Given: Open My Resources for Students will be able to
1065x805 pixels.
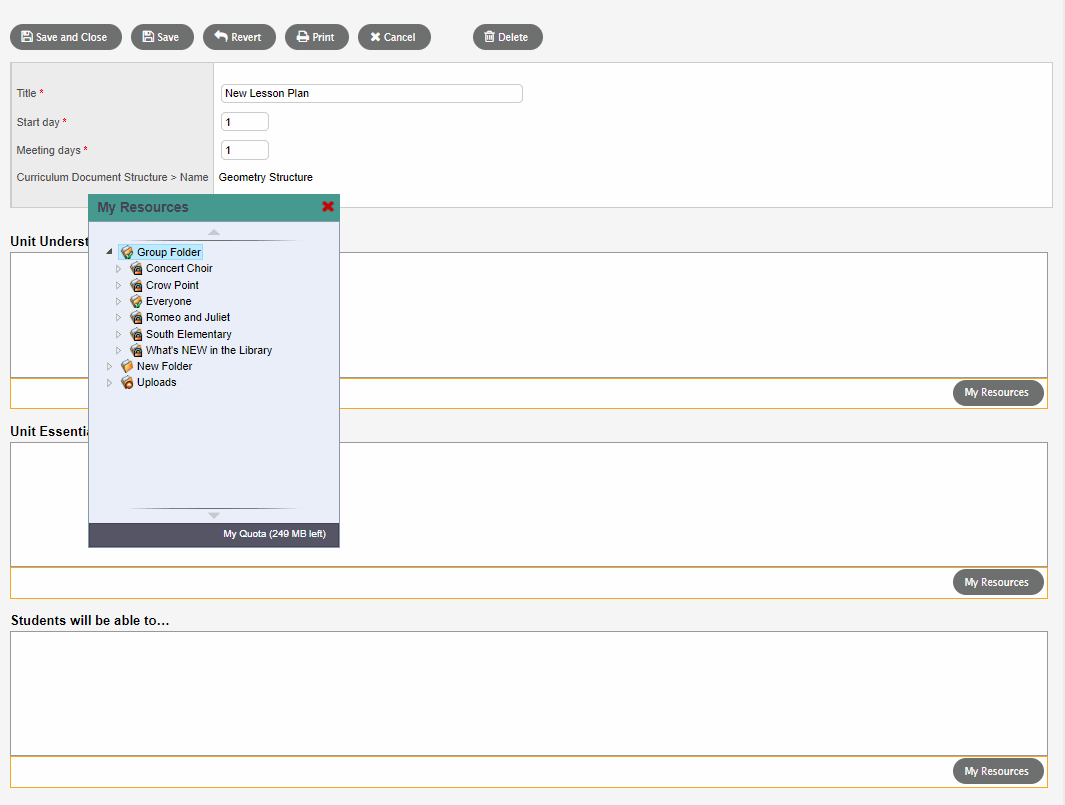Looking at the screenshot, I should point(997,771).
